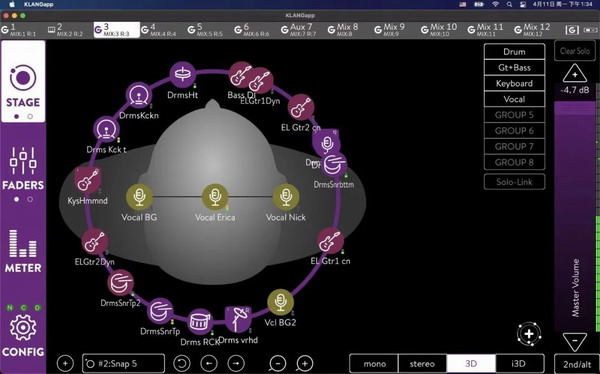Open the STAGE view
The image size is (600, 374).
[x=23, y=82]
